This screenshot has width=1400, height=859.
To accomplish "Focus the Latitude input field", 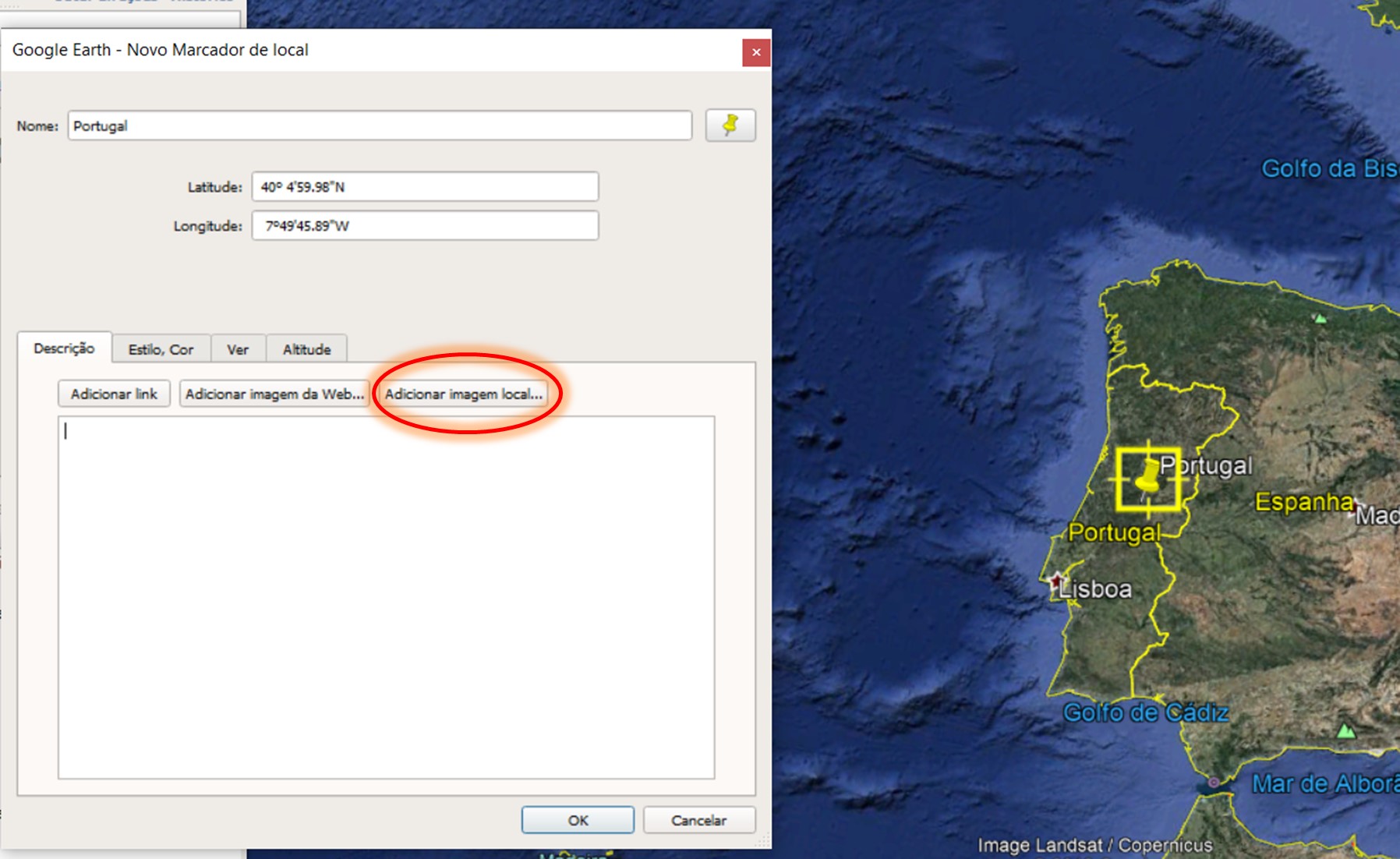I will coord(425,187).
